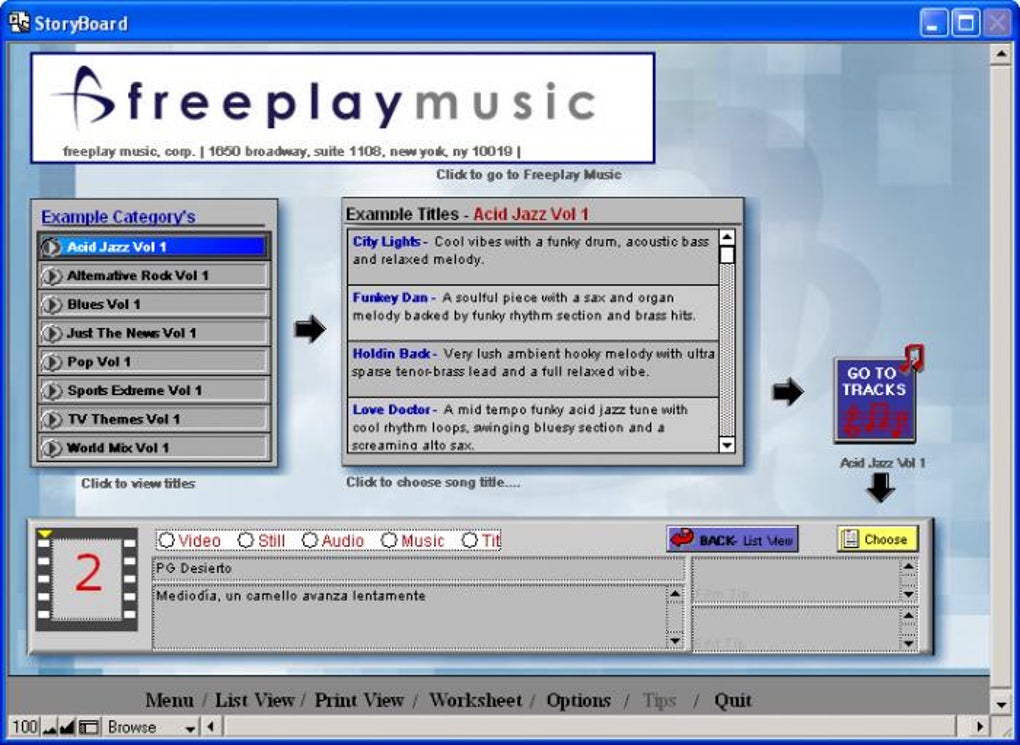Maximize the StoryBoard window

point(965,23)
